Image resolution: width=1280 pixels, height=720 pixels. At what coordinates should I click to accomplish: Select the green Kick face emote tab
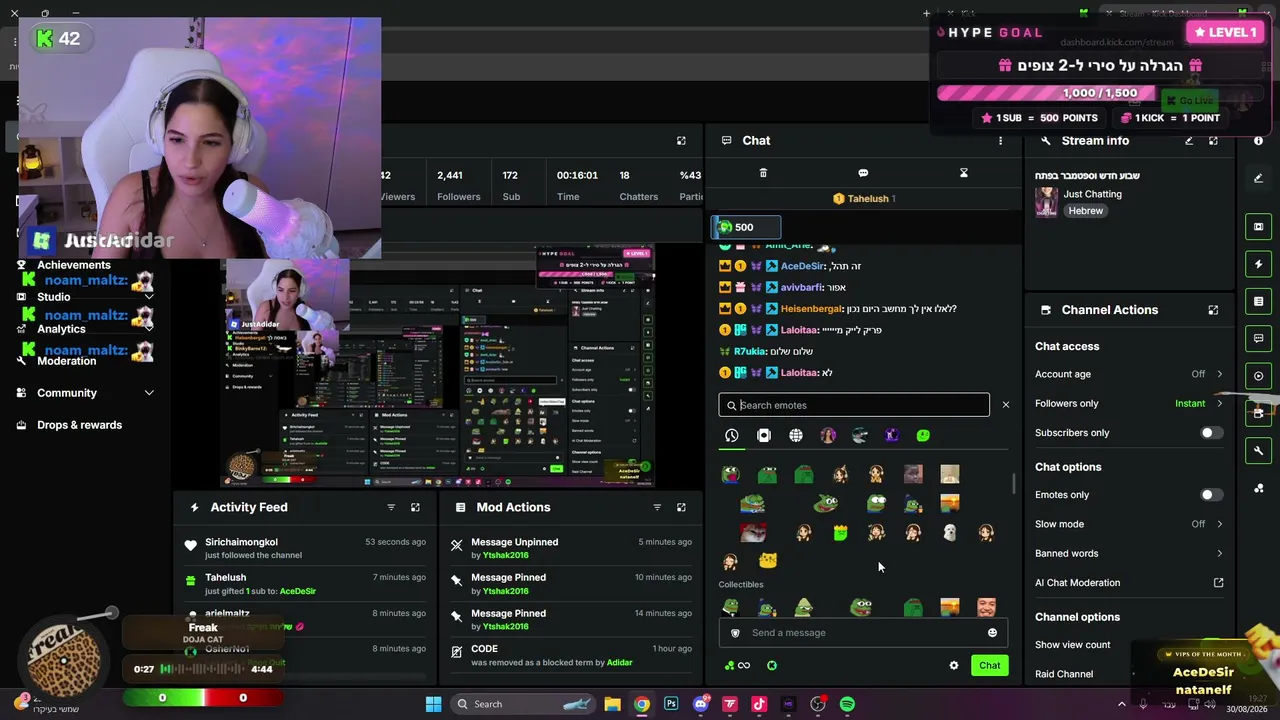coord(923,436)
